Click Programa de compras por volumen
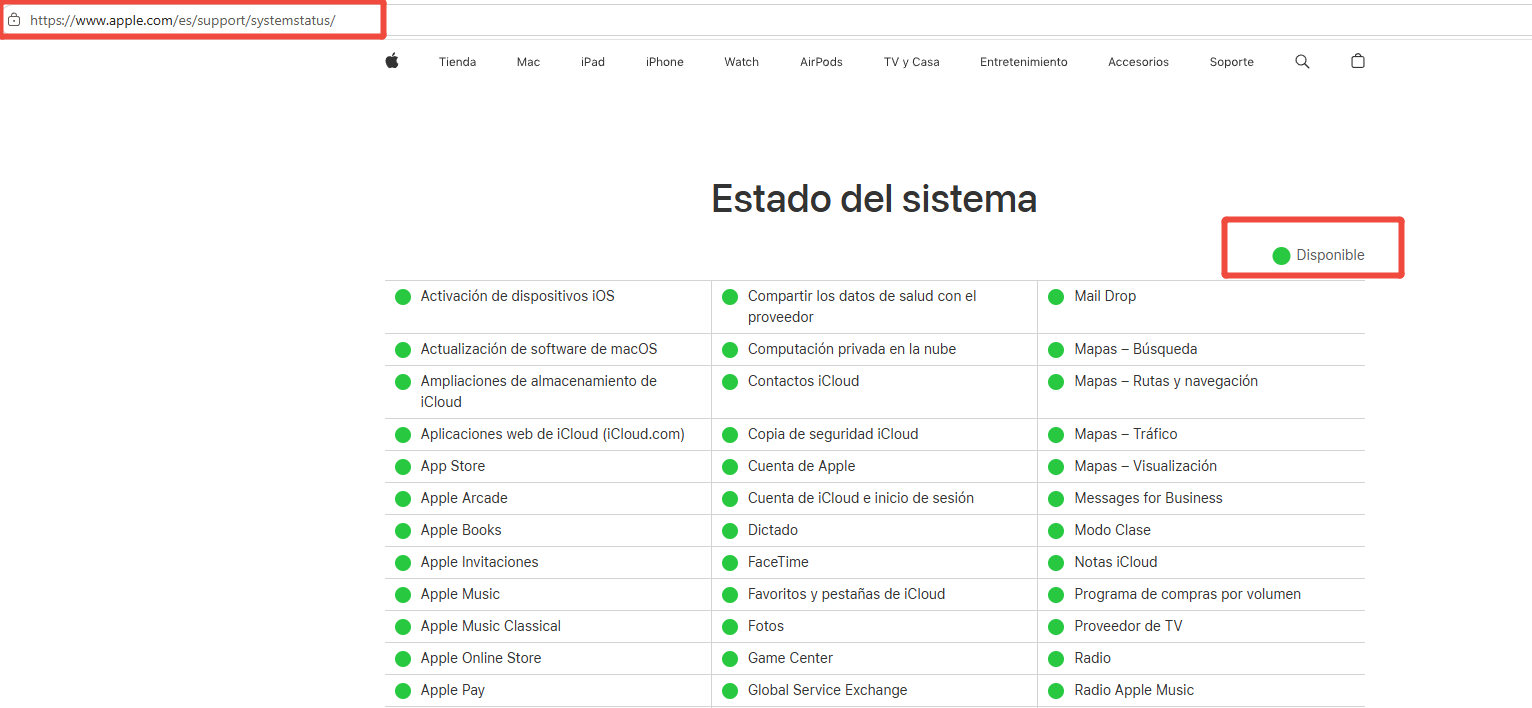The image size is (1532, 708). [x=1187, y=594]
